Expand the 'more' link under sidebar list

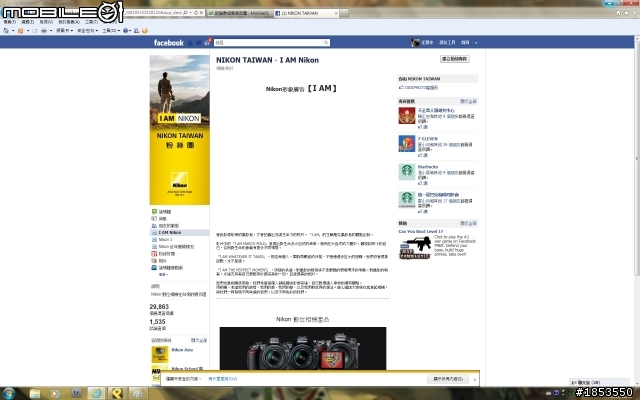pyautogui.click(x=163, y=275)
